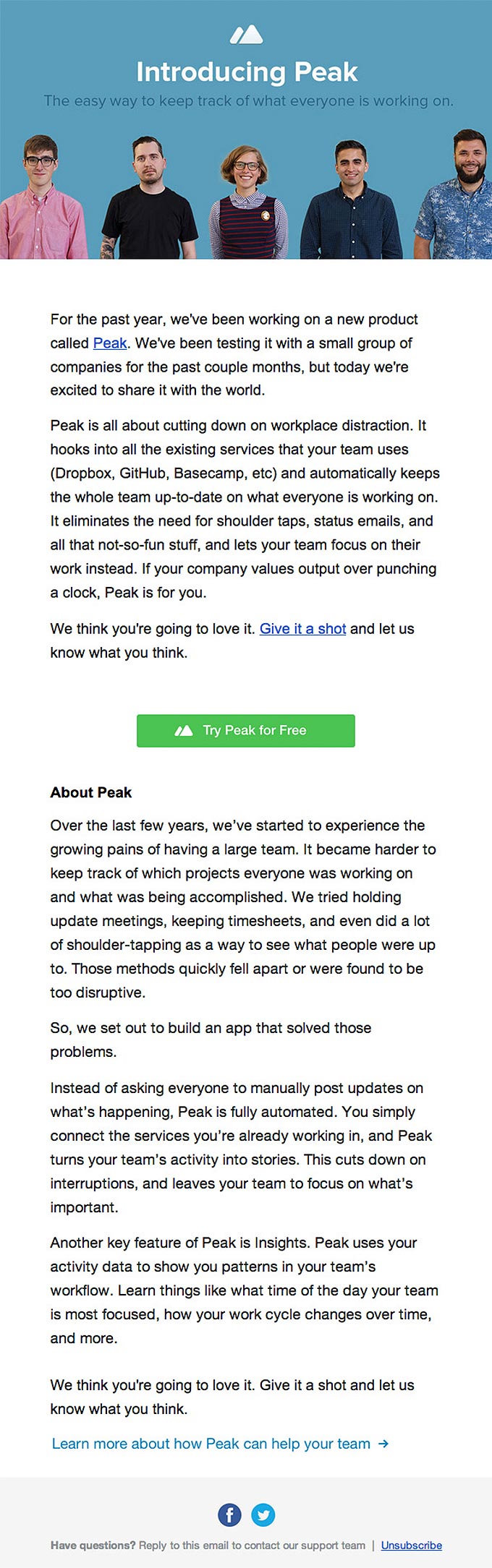The width and height of the screenshot is (492, 1568).
Task: Click the About Peak section heading
Action: coord(90,792)
